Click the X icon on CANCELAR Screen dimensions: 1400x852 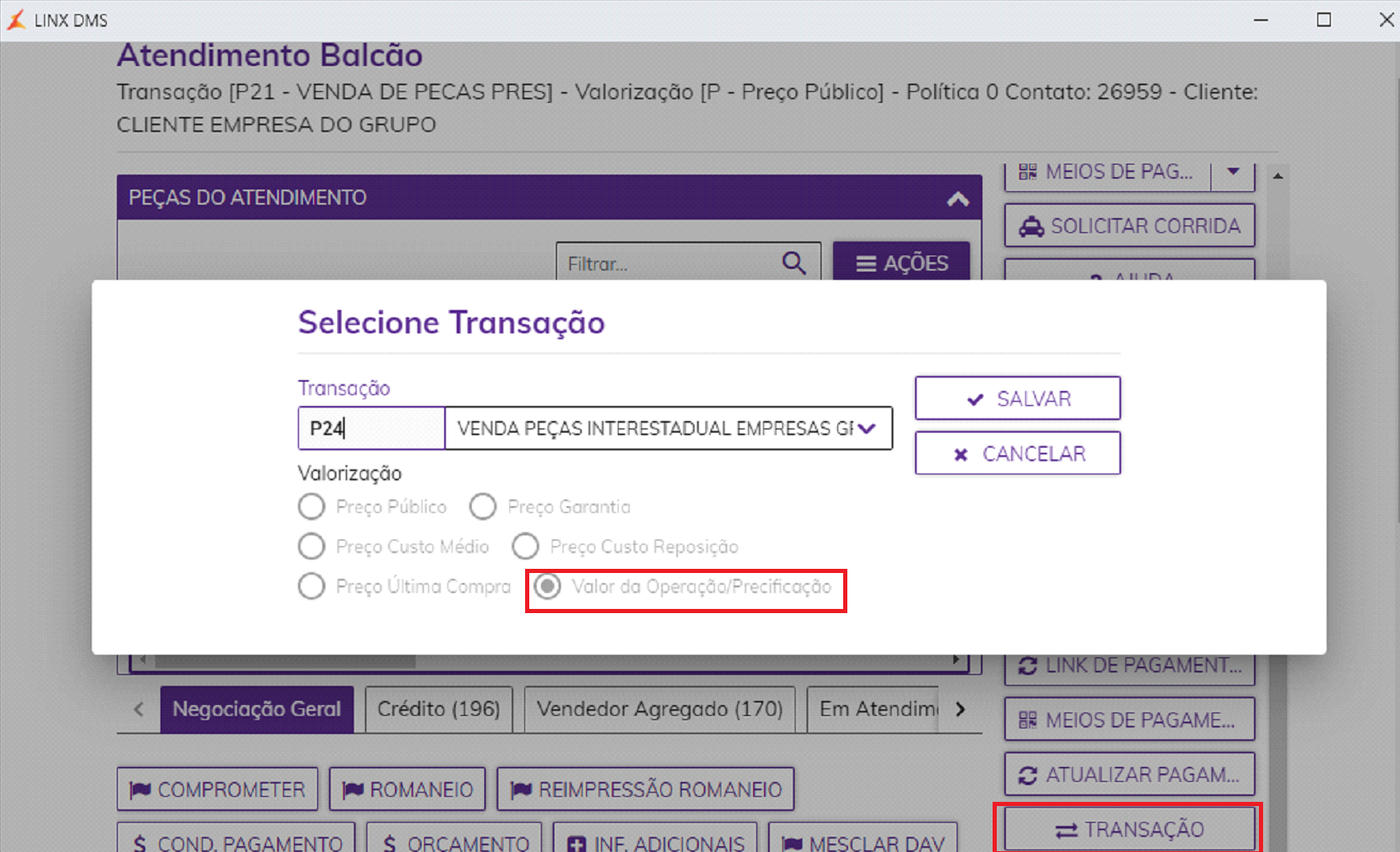click(x=961, y=454)
